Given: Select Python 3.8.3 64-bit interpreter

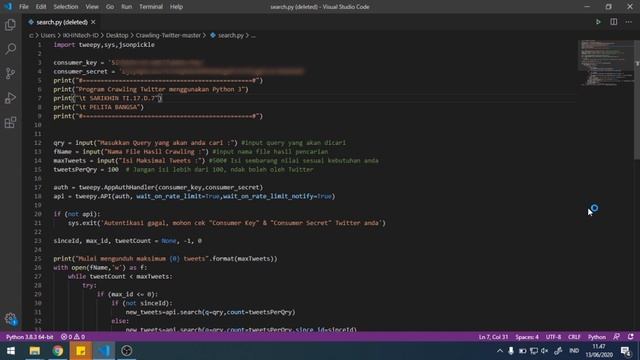Looking at the screenshot, I should [29, 337].
